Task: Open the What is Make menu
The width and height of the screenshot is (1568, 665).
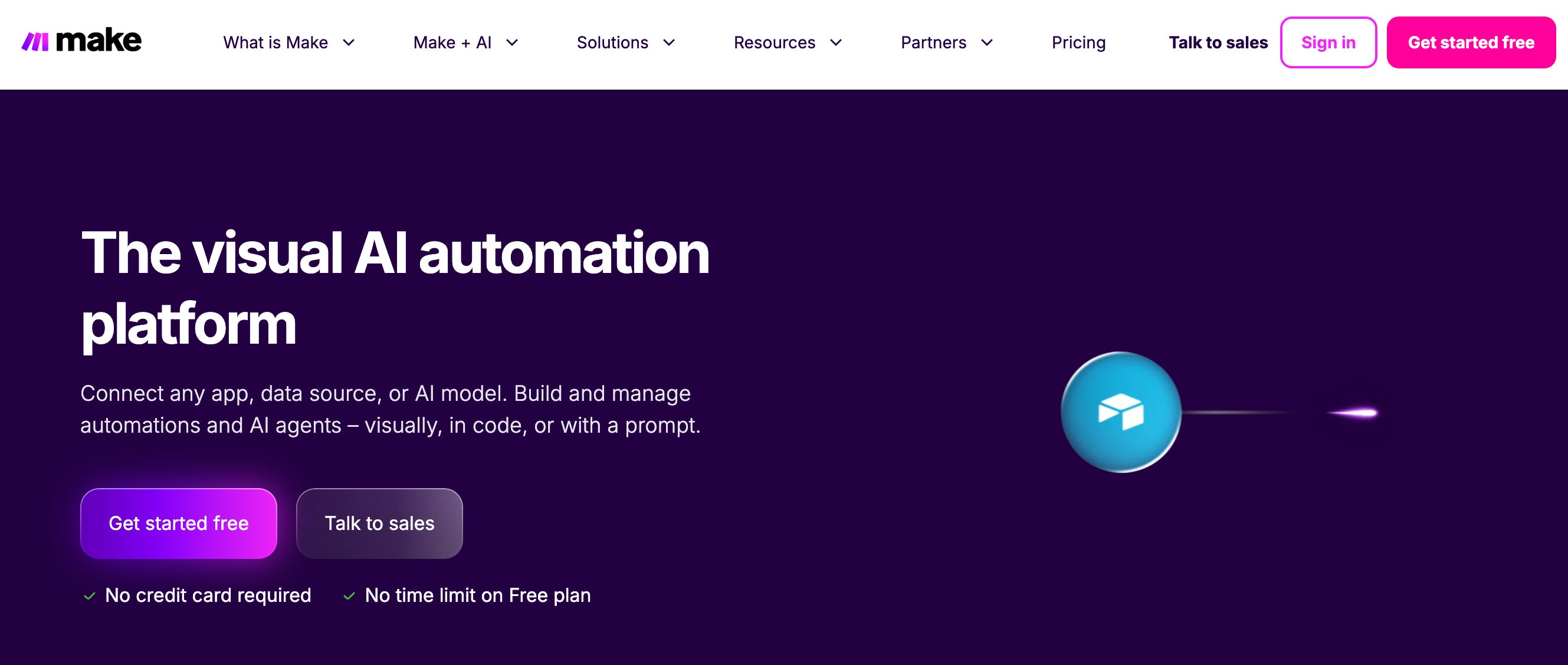Action: click(x=275, y=42)
